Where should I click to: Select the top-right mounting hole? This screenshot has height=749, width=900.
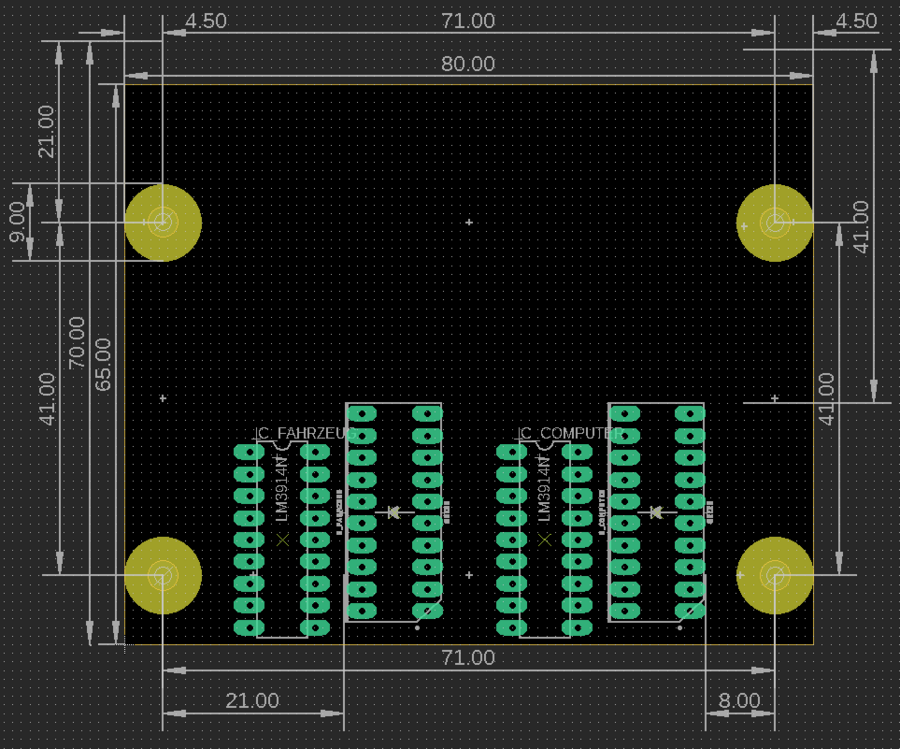[775, 222]
